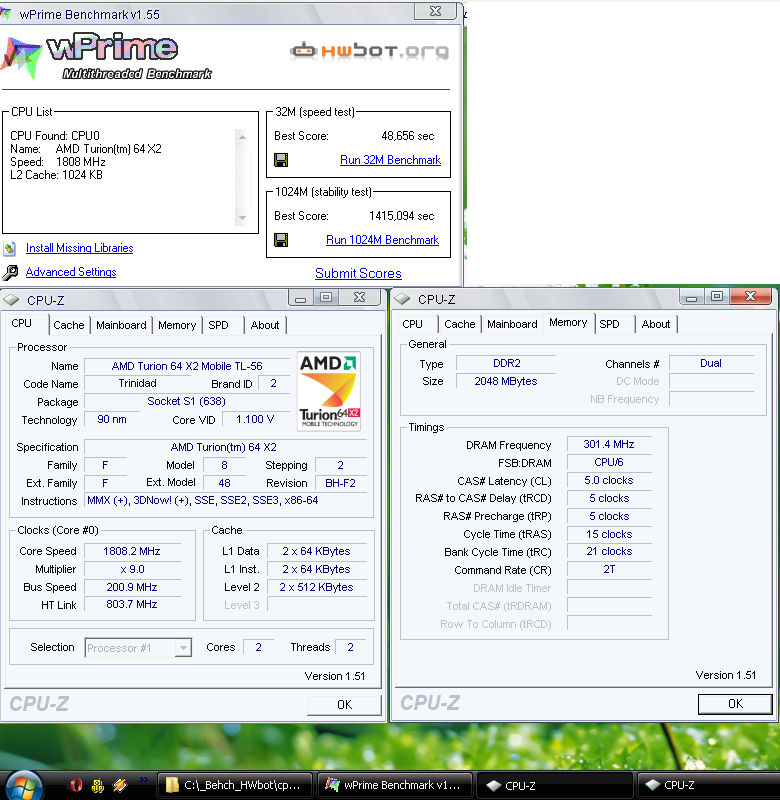Click the save icon beside Run 32M Benchmark
The height and width of the screenshot is (800, 780).
click(x=281, y=160)
